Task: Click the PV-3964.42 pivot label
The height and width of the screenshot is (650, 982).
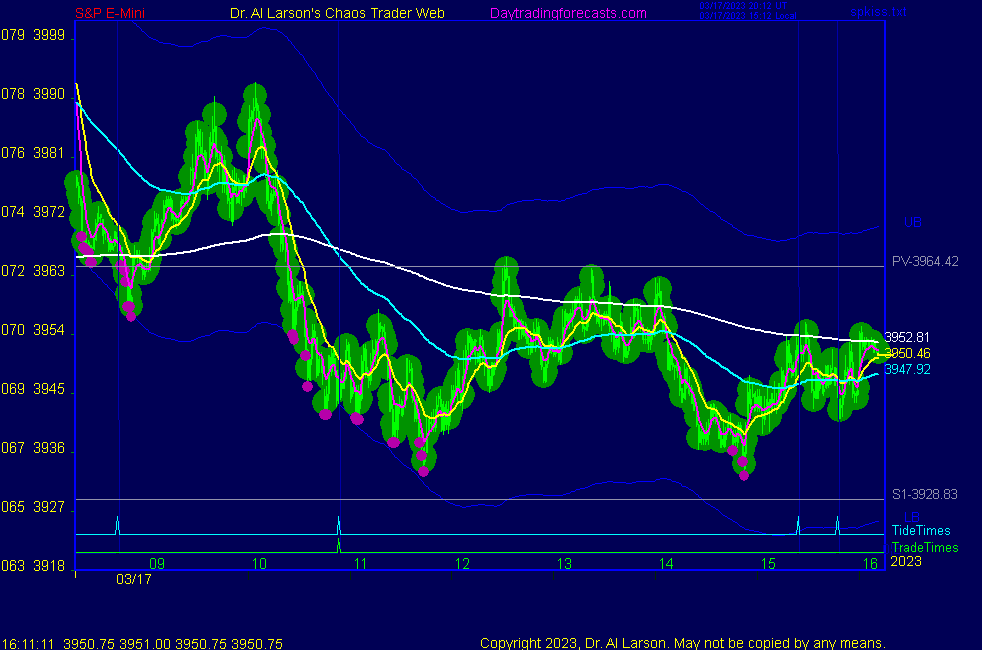Action: (x=925, y=261)
